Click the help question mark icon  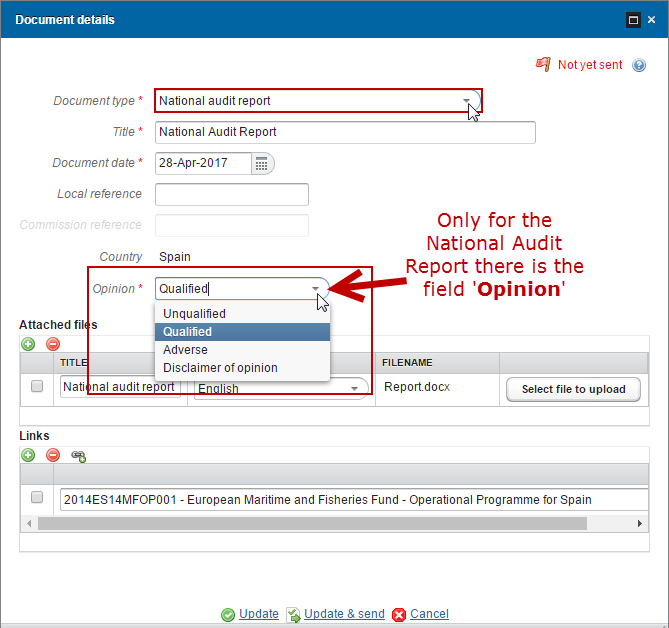click(x=639, y=65)
